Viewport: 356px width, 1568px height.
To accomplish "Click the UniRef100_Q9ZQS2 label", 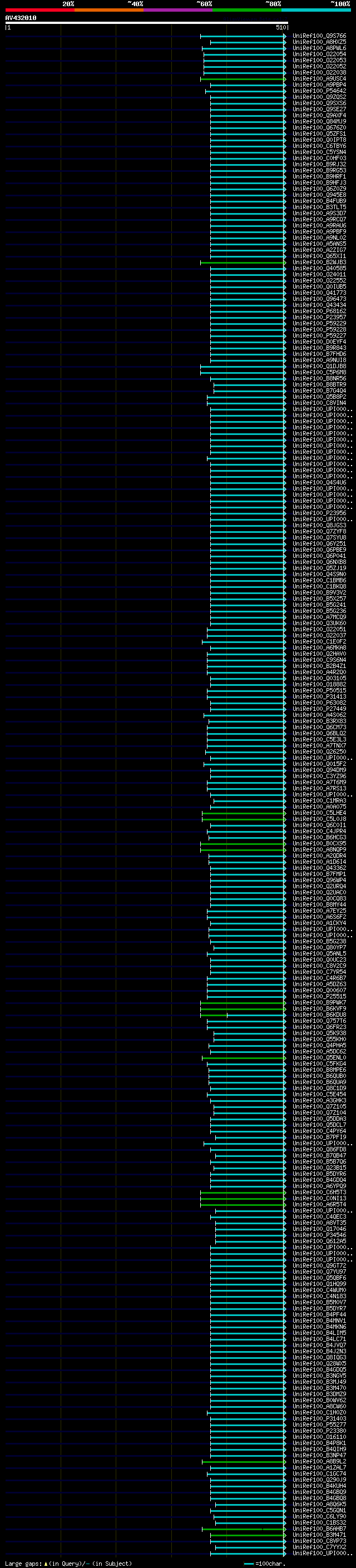I will pos(319,97).
